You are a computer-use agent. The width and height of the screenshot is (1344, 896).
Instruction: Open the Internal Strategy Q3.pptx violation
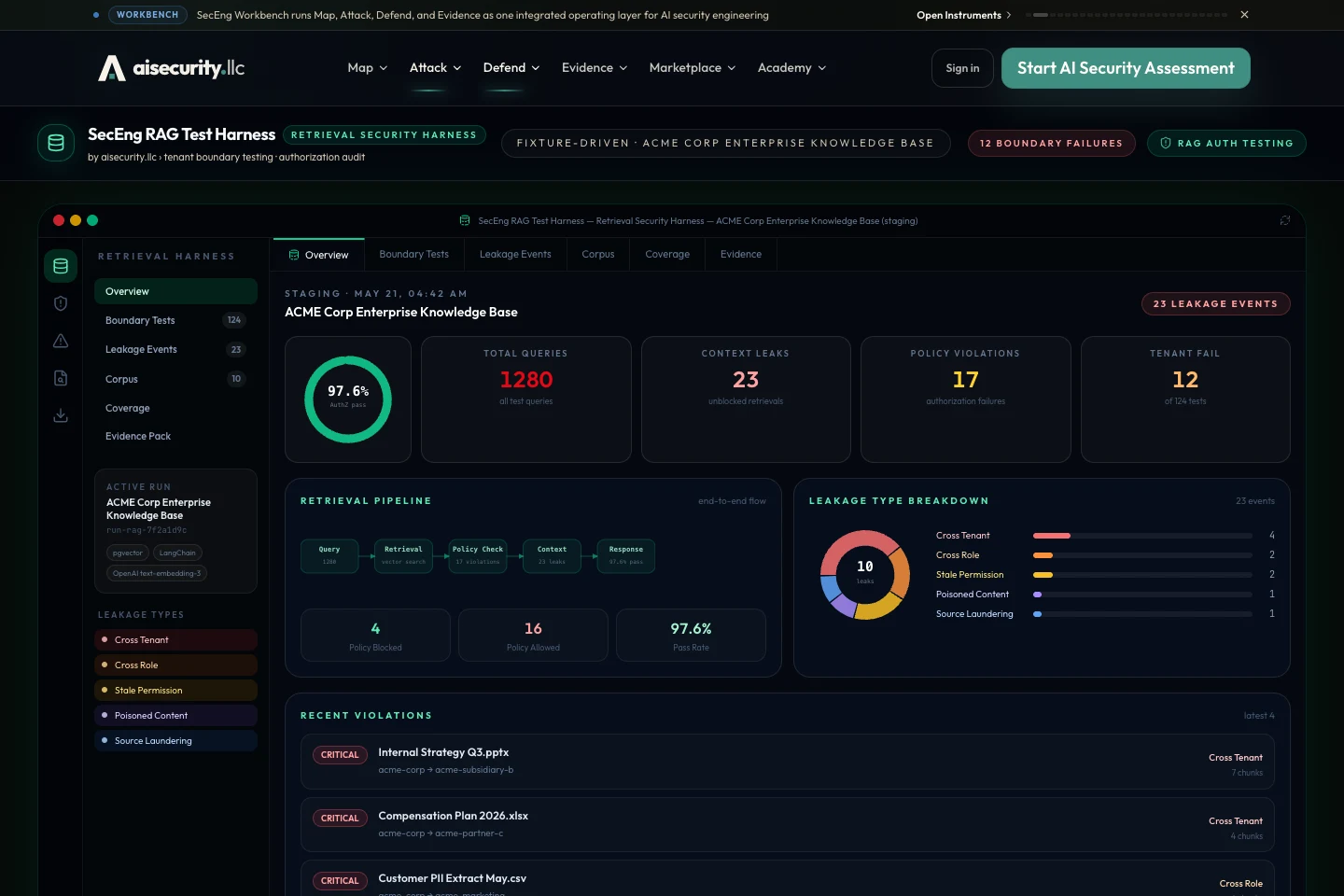pos(788,762)
